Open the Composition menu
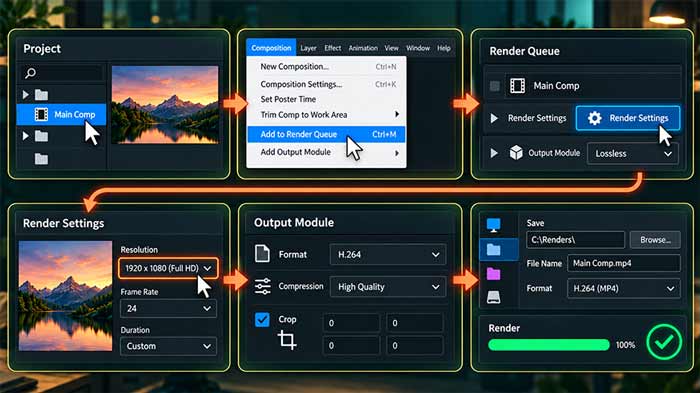Image resolution: width=700 pixels, height=393 pixels. (x=271, y=48)
